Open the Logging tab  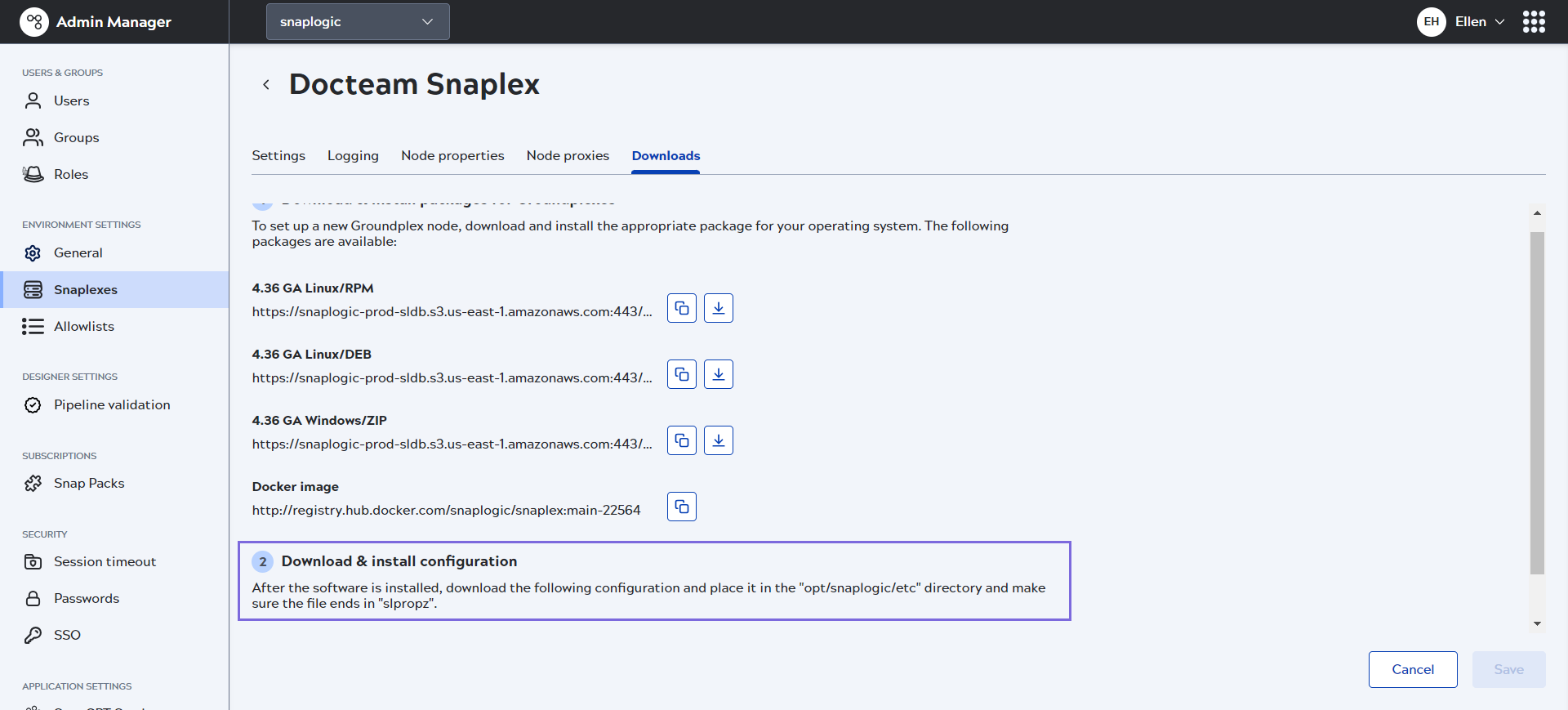tap(353, 155)
